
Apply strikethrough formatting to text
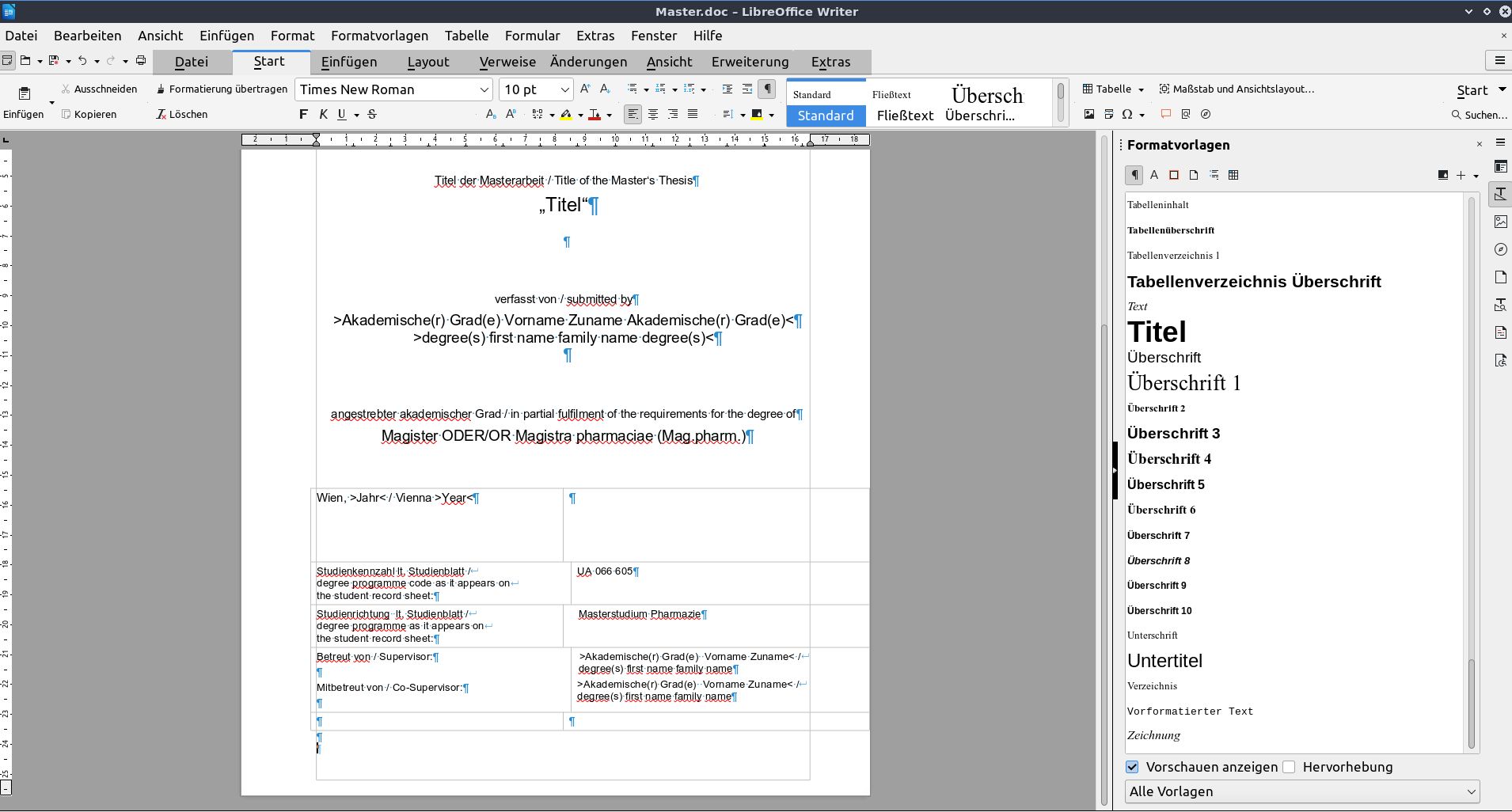tap(372, 115)
